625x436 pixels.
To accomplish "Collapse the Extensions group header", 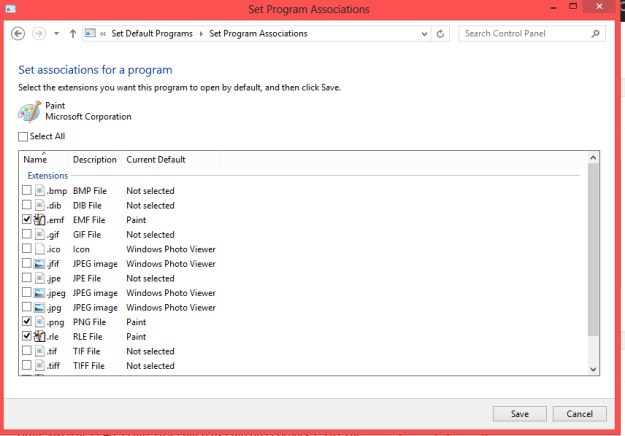I will click(x=47, y=176).
